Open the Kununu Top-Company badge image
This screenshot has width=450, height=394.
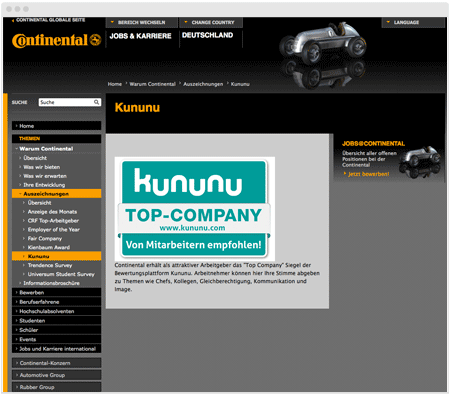coord(195,209)
